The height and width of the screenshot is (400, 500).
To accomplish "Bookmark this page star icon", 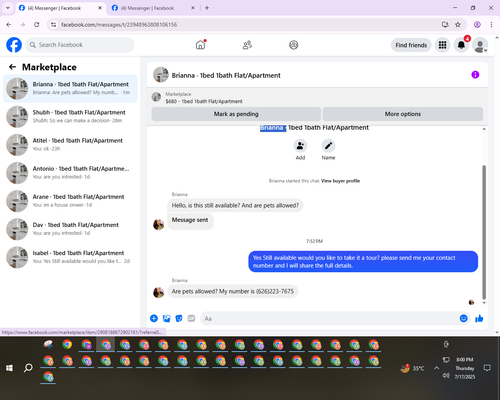I will tap(458, 25).
